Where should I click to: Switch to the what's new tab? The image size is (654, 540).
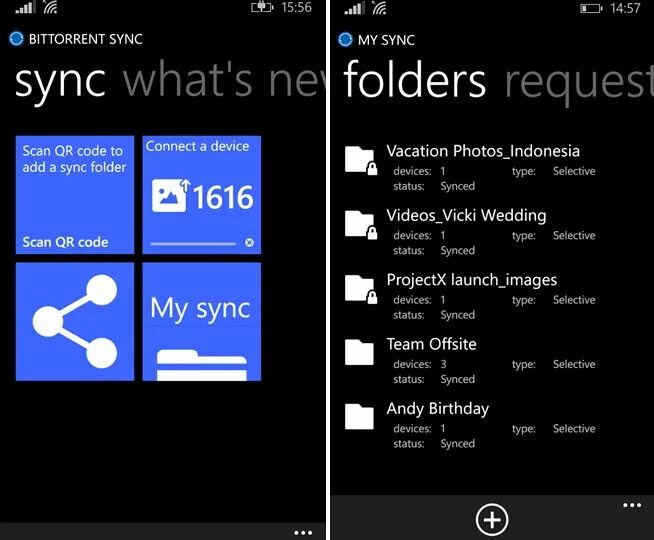click(x=224, y=79)
